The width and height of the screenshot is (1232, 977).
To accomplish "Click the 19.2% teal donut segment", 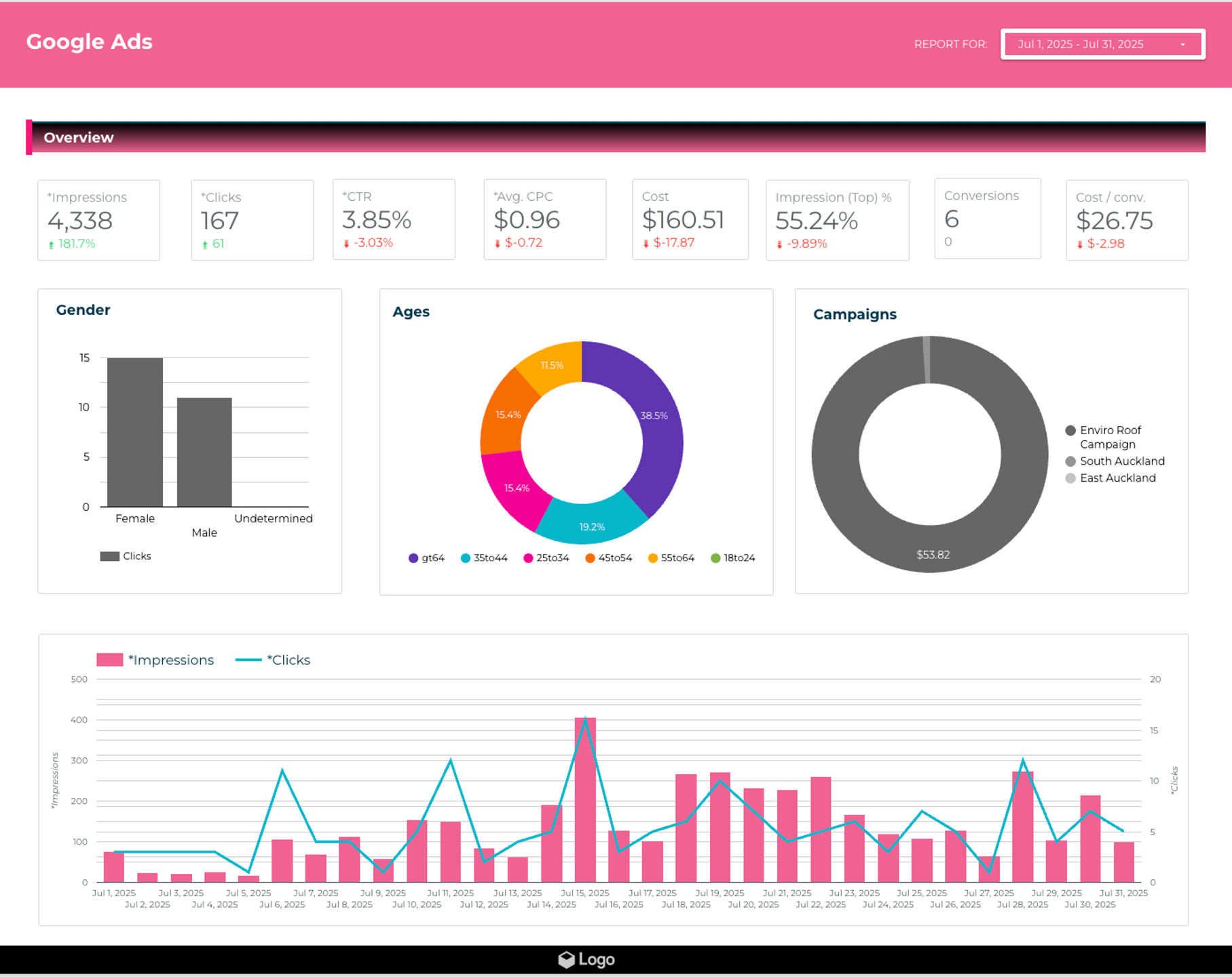I will [x=592, y=526].
